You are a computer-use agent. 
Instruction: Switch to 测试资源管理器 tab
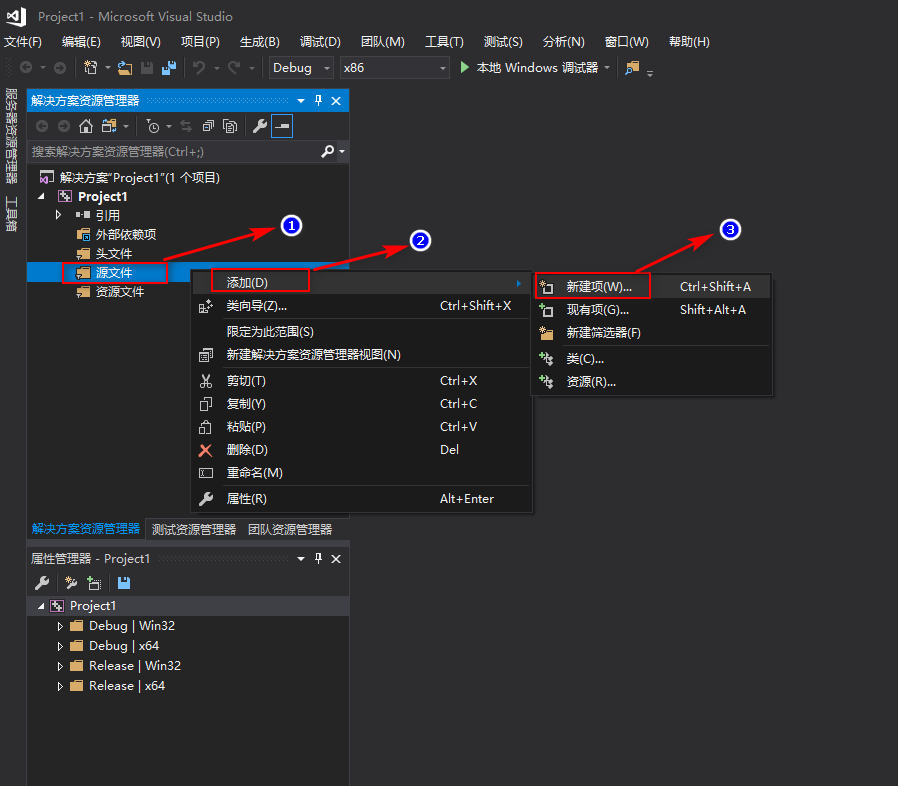(194, 529)
